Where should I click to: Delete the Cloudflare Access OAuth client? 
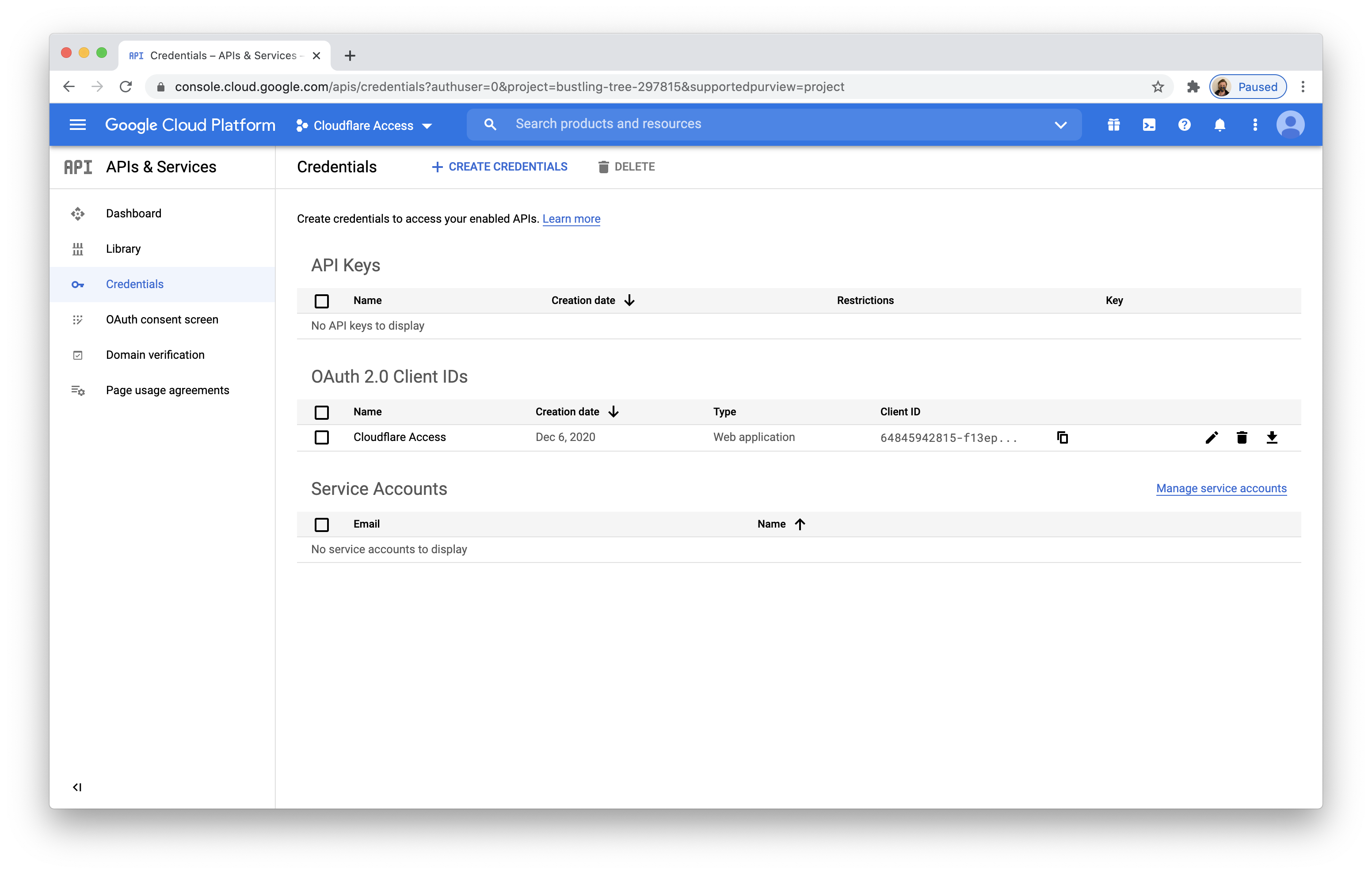(1242, 437)
